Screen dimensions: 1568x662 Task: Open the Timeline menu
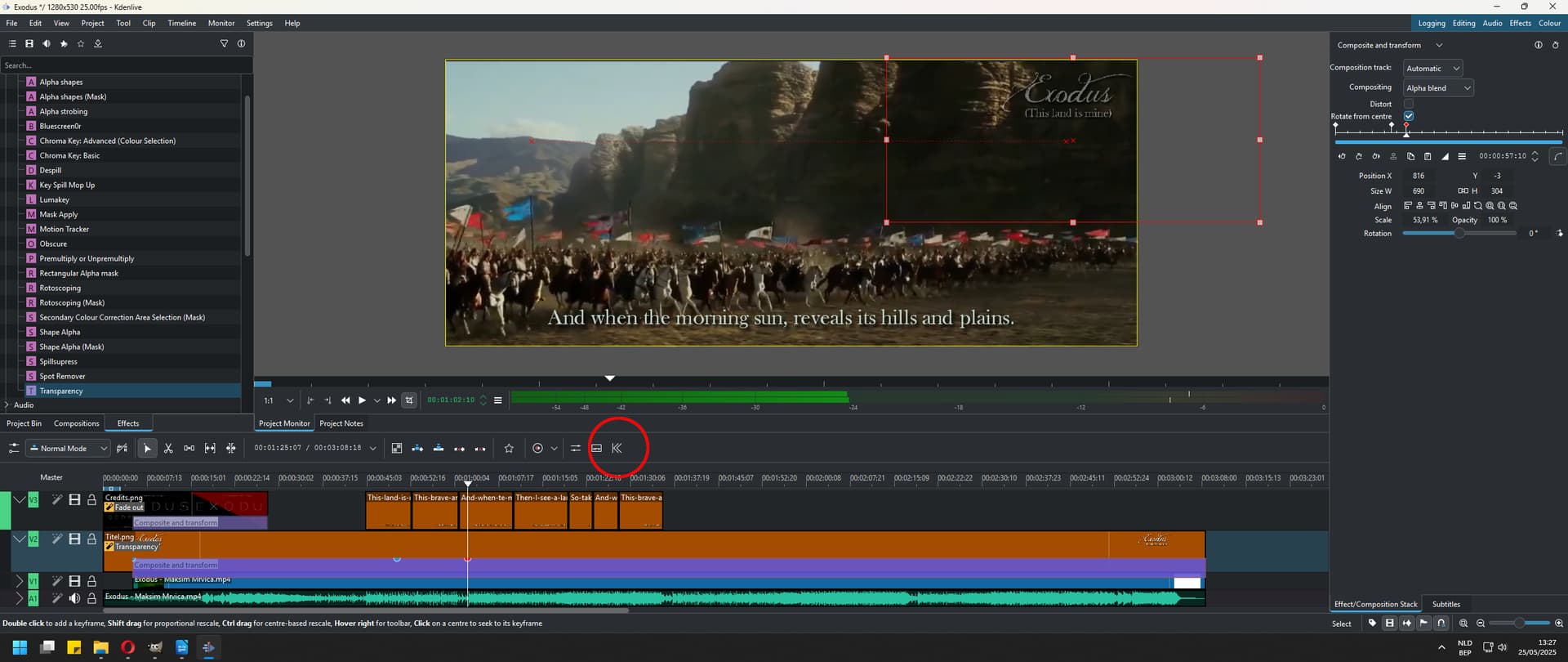point(181,23)
